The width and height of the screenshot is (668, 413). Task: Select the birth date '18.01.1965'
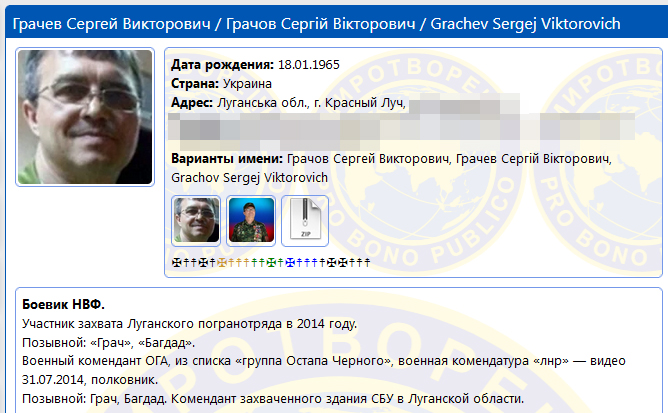309,65
